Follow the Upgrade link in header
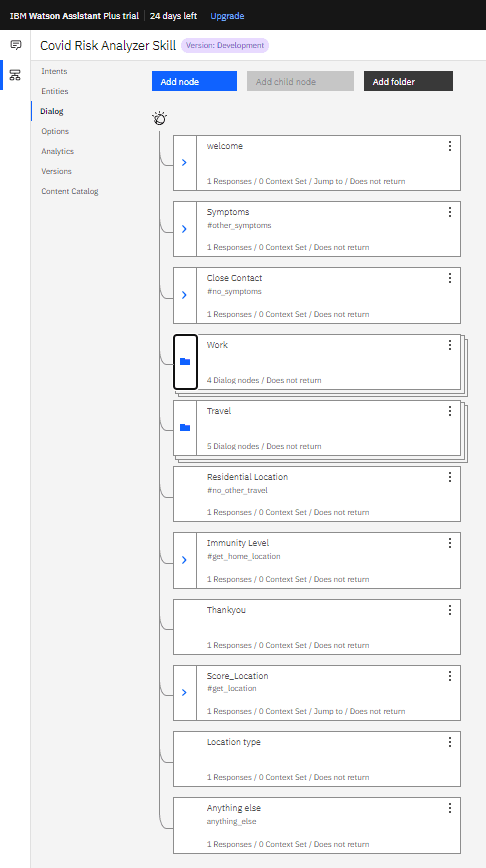 click(227, 16)
